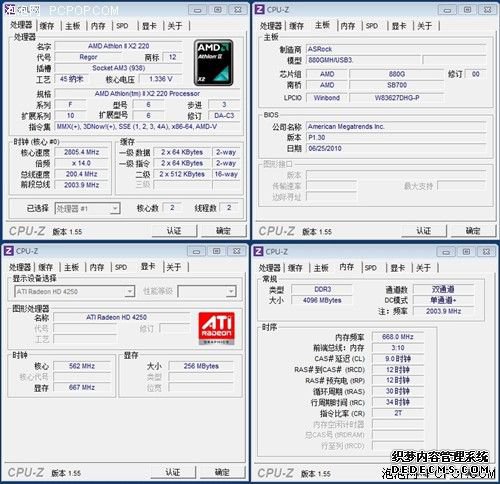This screenshot has width=500, height=484.
Task: Click the BIOS date 06/25/2010
Action: point(396,148)
